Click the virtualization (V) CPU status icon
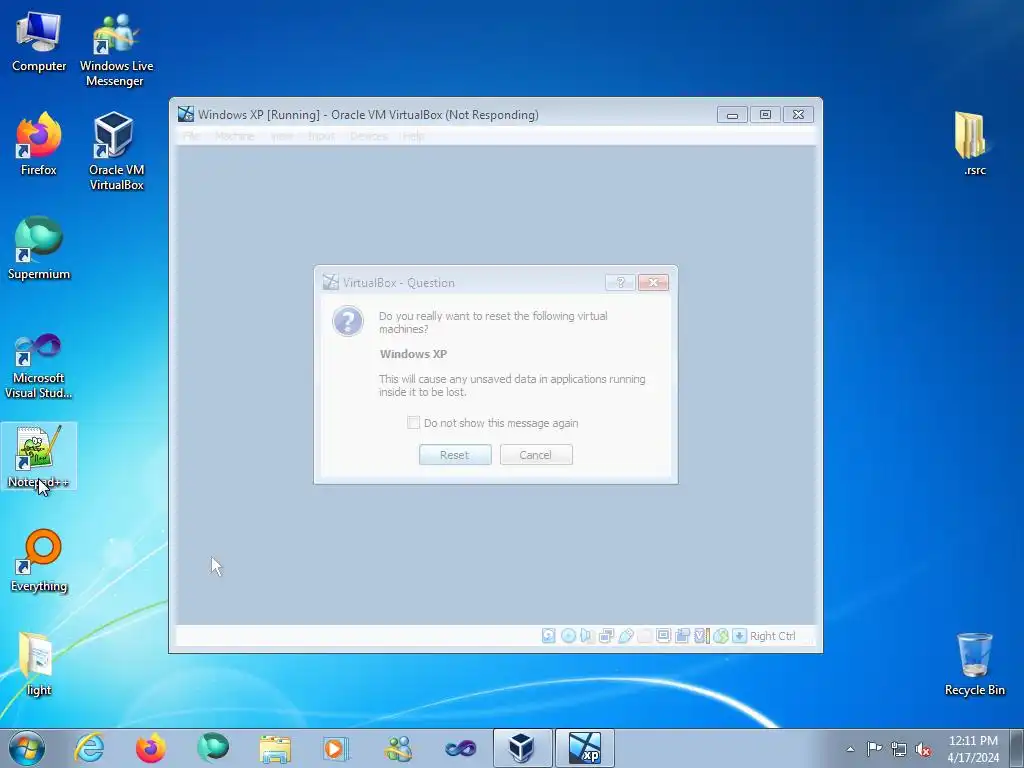 [x=701, y=635]
